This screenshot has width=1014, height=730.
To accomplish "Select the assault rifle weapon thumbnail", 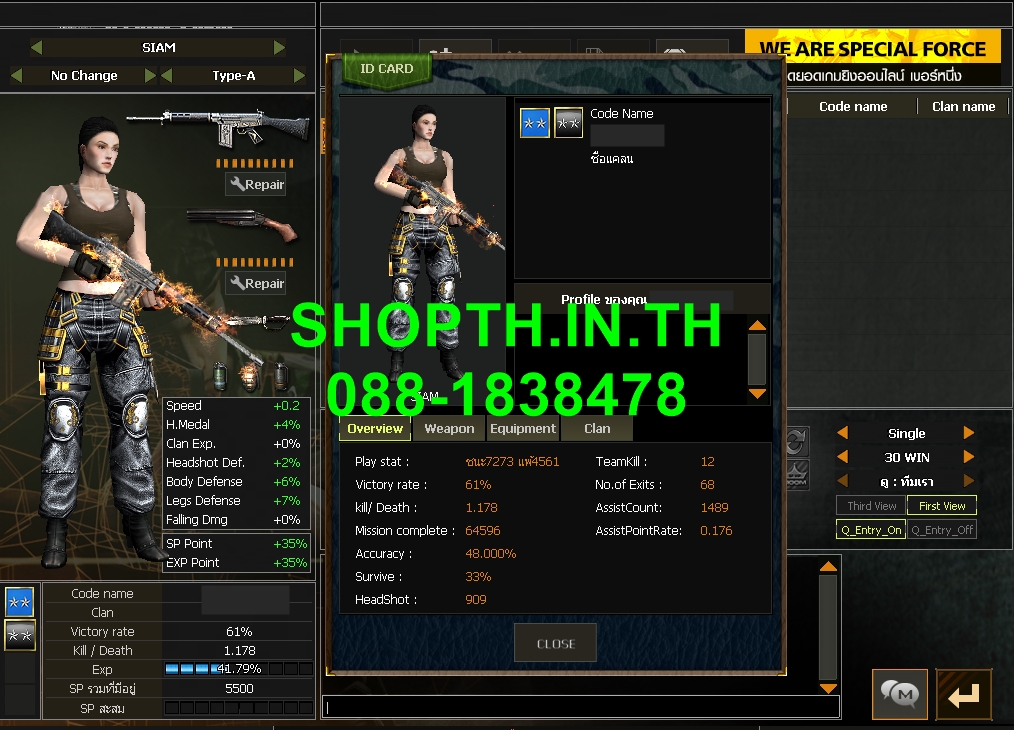I will pyautogui.click(x=218, y=126).
